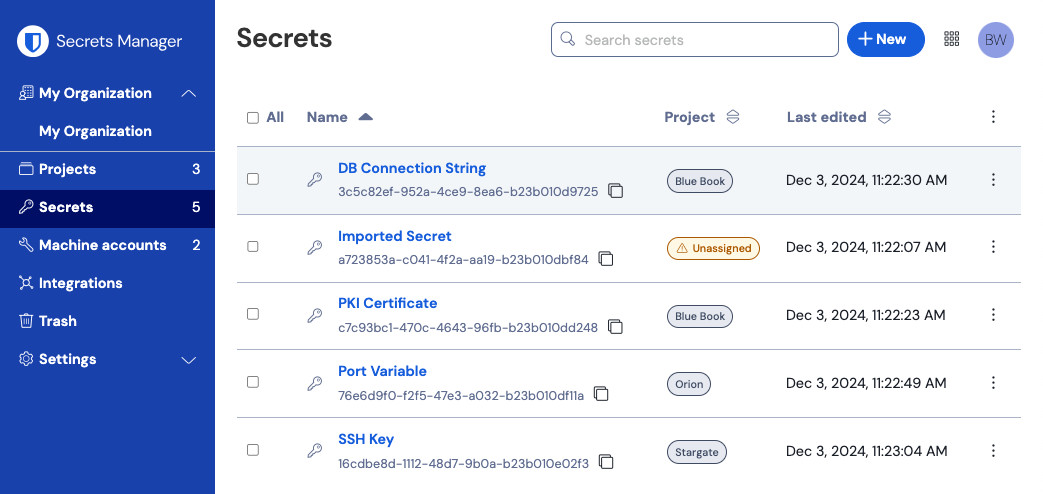The image size is (1043, 494).
Task: Collapse the My Organization section
Action: coord(188,93)
